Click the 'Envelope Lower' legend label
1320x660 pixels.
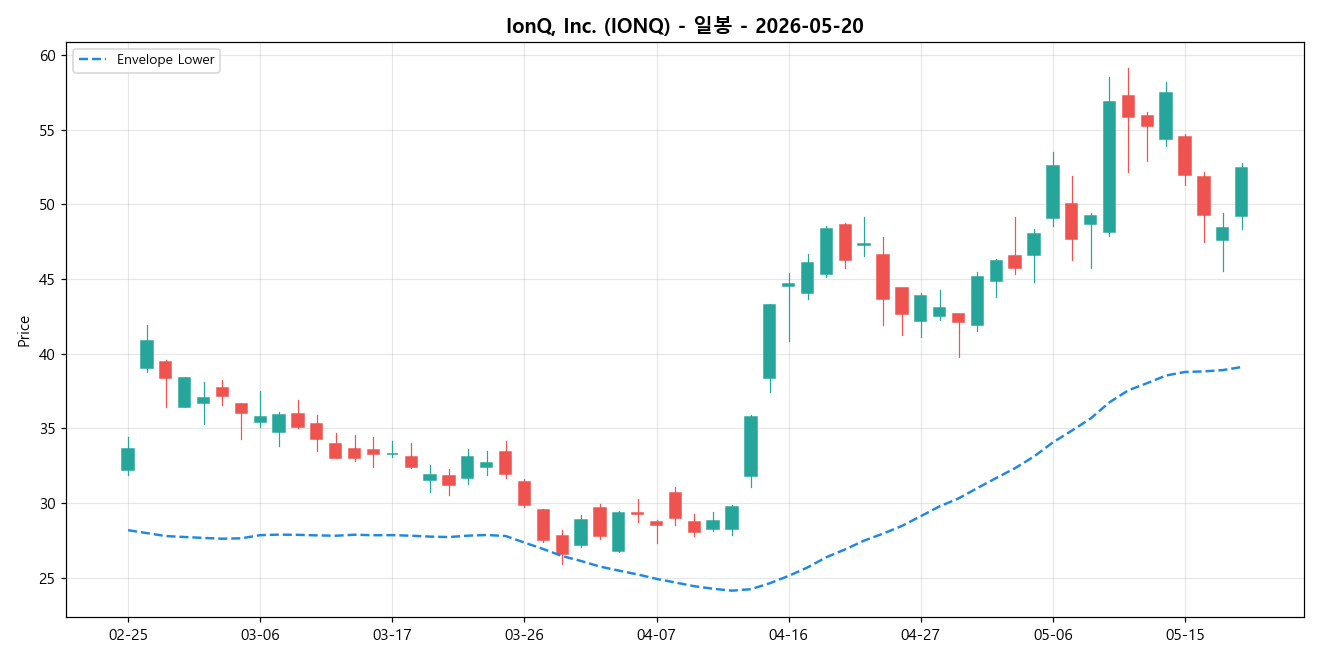(165, 60)
